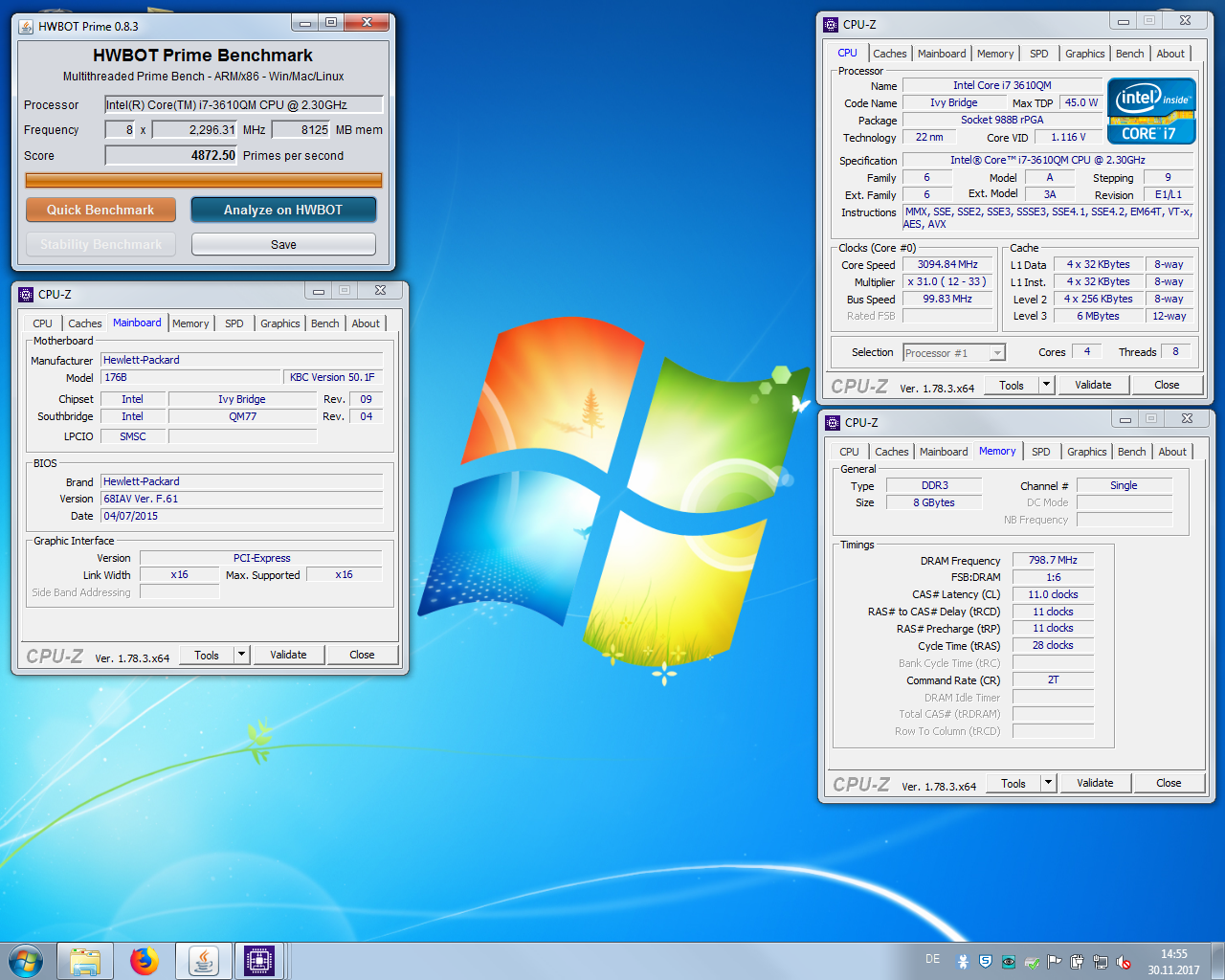Click the multiplier value x 31.0 ( 12 - 33 )
Image resolution: width=1225 pixels, height=980 pixels.
click(947, 281)
